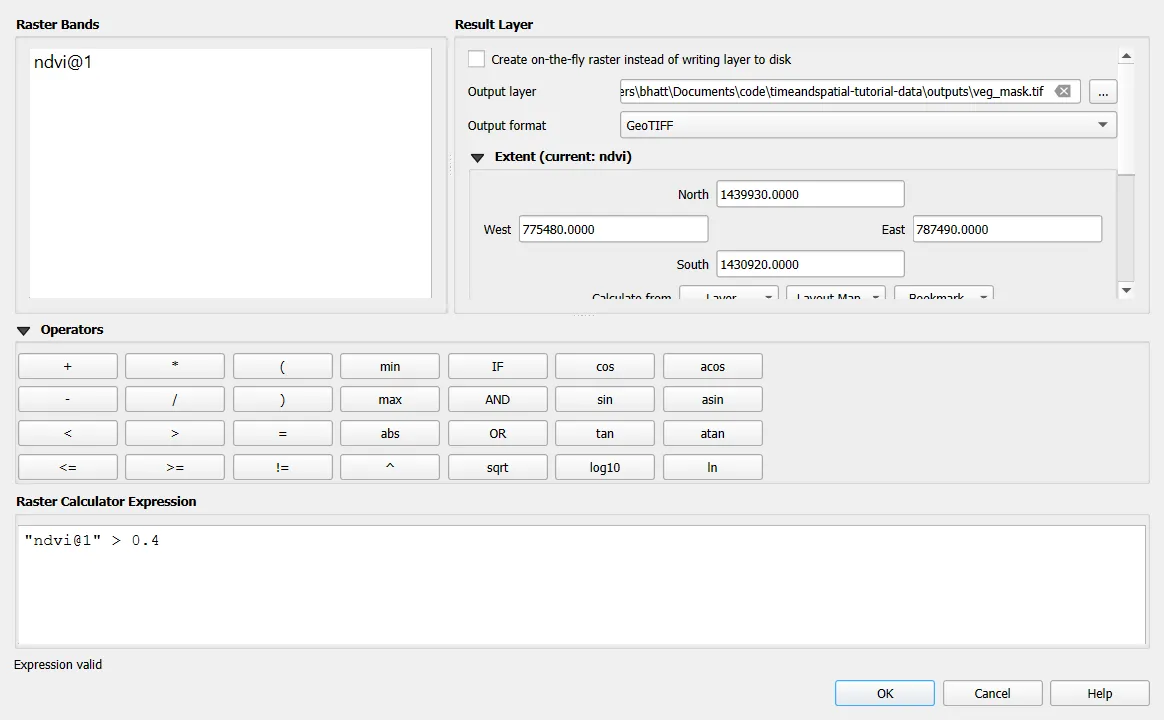Open Help for raster calculator
Screen dimensions: 1164x720
pyautogui.click(x=1099, y=693)
